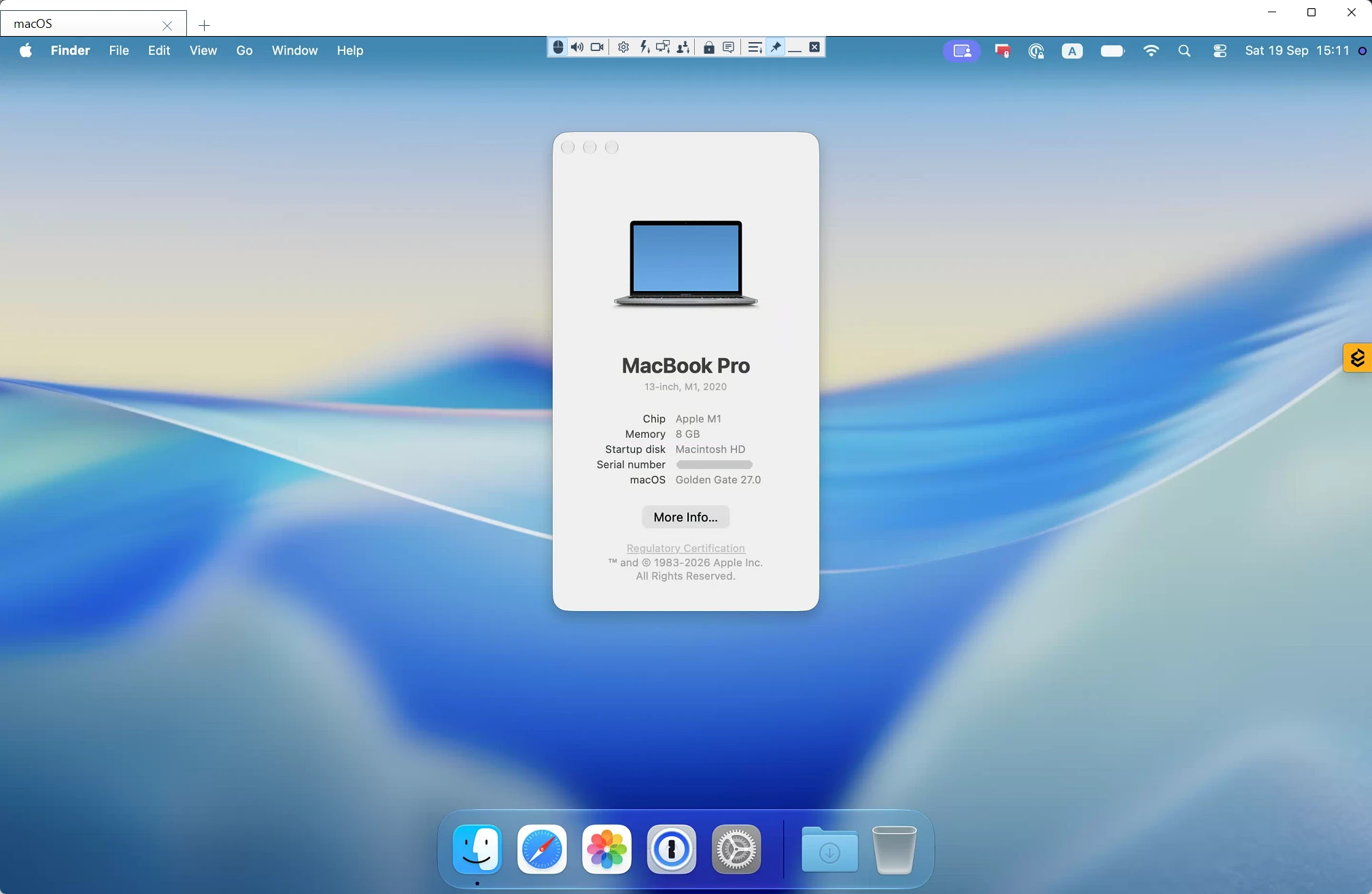This screenshot has height=894, width=1372.
Task: Open the lines menu dropdown in toolbar
Action: 755,47
